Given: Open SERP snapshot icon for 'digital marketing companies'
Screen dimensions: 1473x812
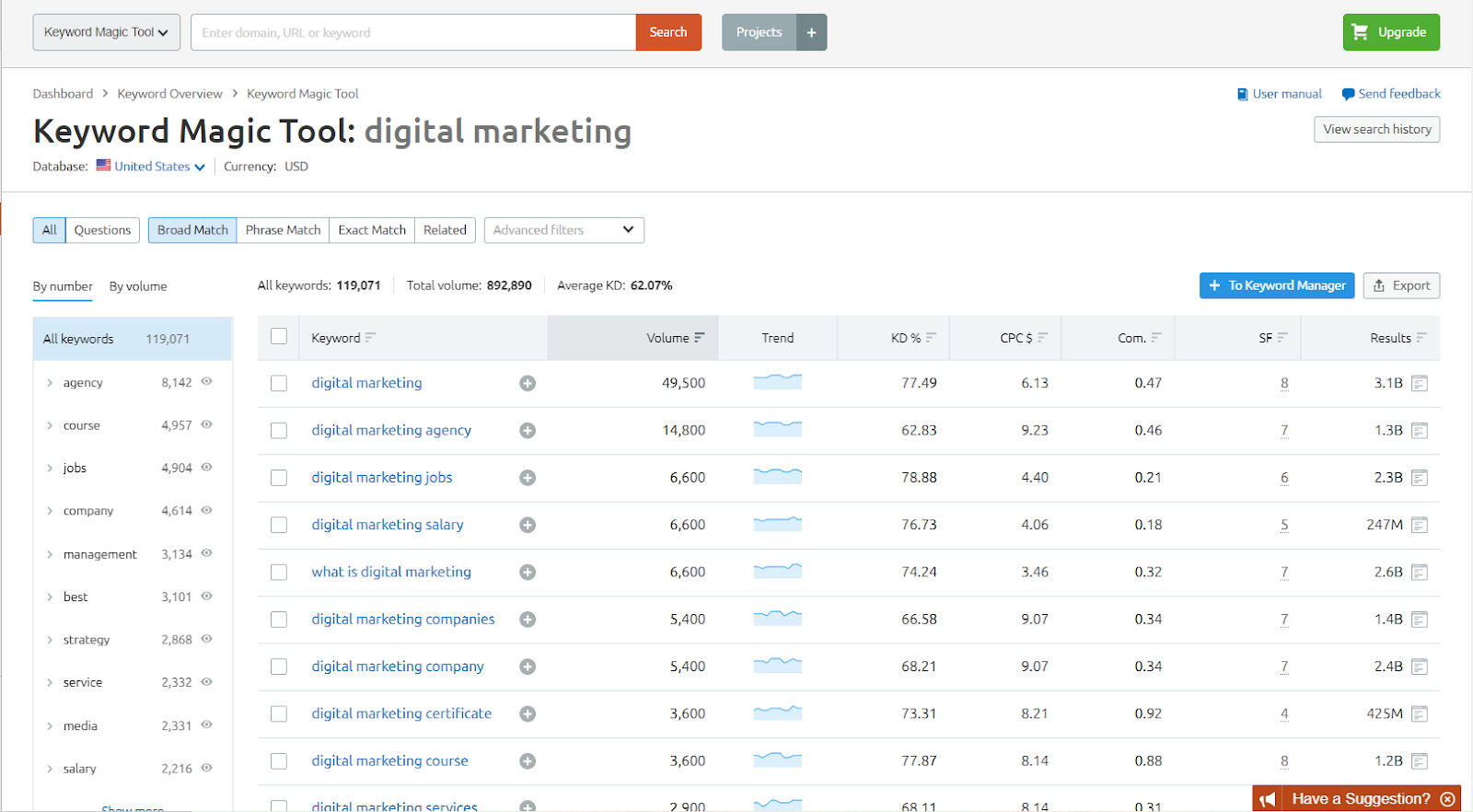Looking at the screenshot, I should tap(1420, 620).
